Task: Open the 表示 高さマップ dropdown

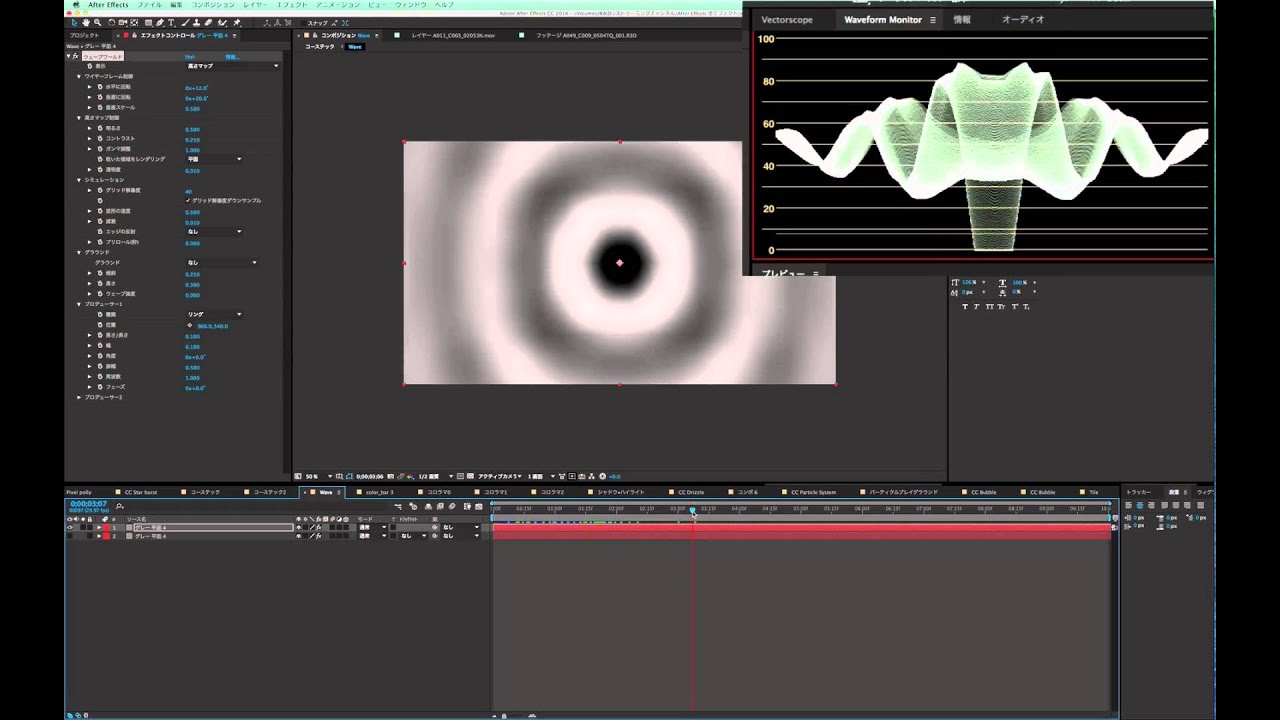Action: click(233, 66)
